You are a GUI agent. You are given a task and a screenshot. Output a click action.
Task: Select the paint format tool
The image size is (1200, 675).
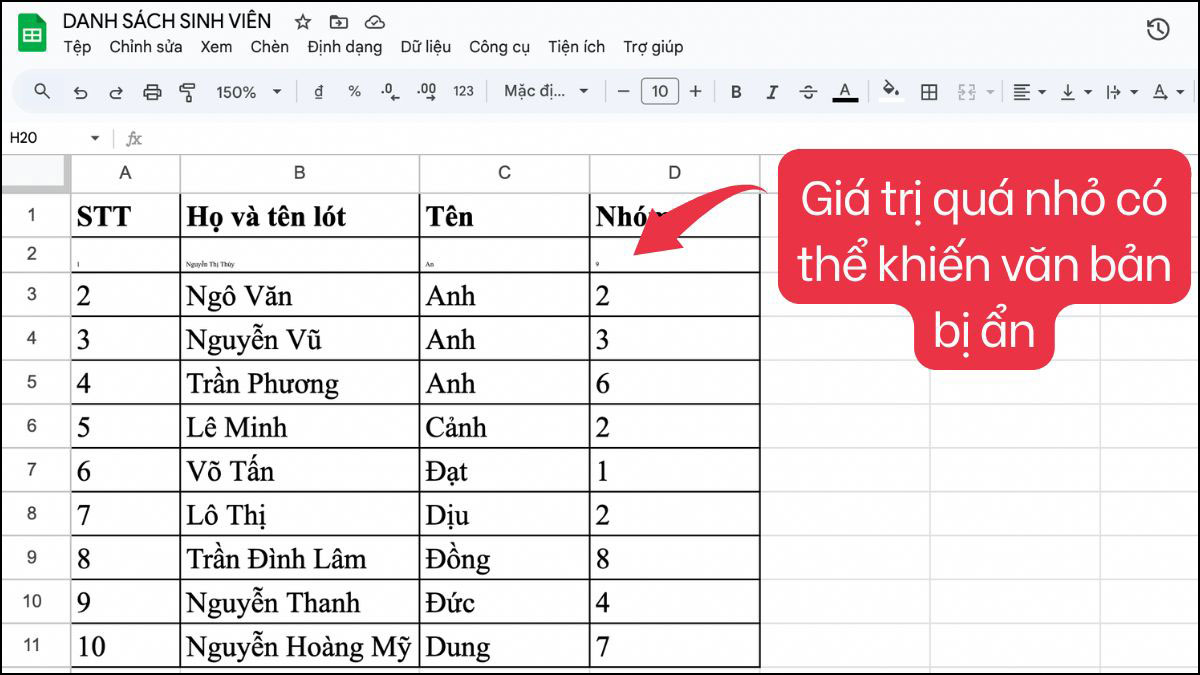187,91
